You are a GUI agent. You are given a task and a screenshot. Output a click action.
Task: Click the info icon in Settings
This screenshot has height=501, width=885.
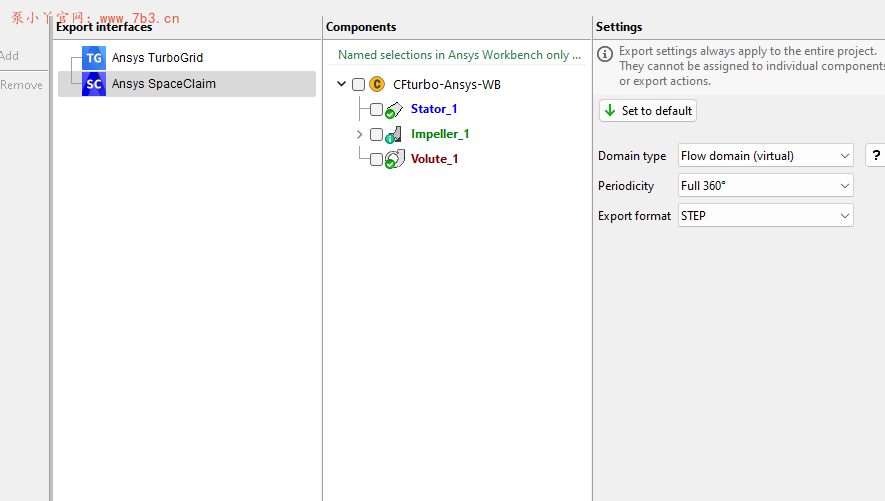pyautogui.click(x=605, y=53)
